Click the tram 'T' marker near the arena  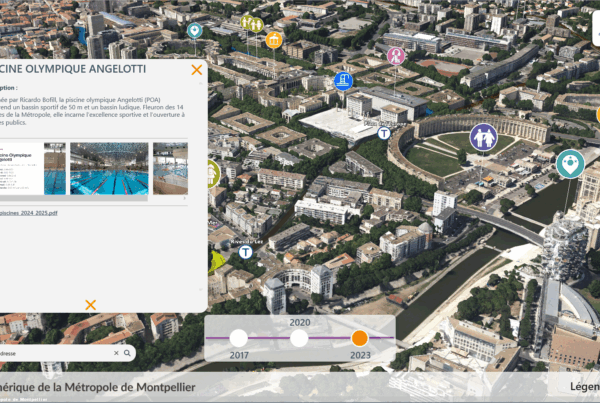(x=385, y=132)
